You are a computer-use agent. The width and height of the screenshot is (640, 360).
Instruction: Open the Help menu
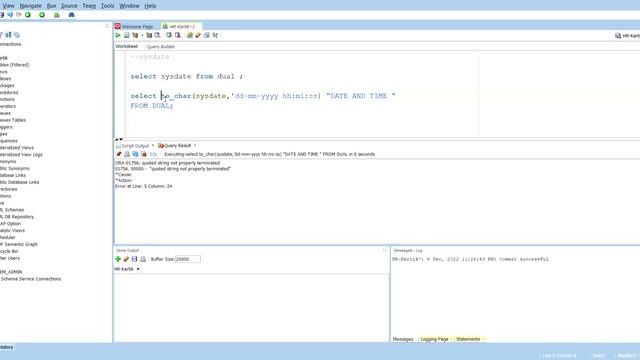[x=150, y=6]
